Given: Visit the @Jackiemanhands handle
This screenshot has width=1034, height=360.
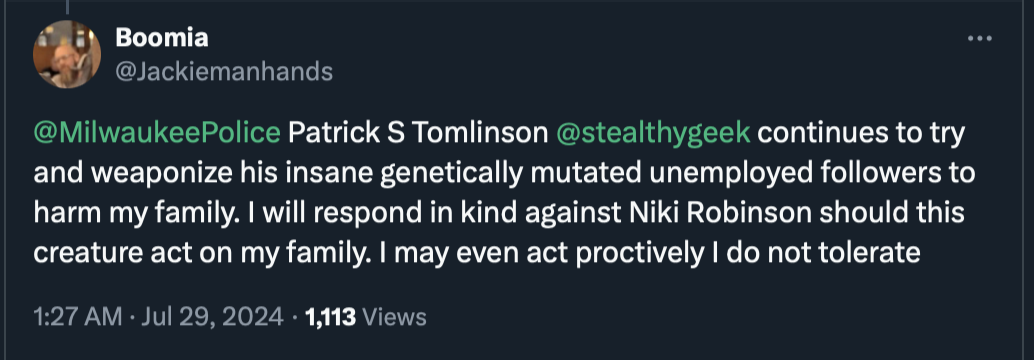Looking at the screenshot, I should [224, 71].
